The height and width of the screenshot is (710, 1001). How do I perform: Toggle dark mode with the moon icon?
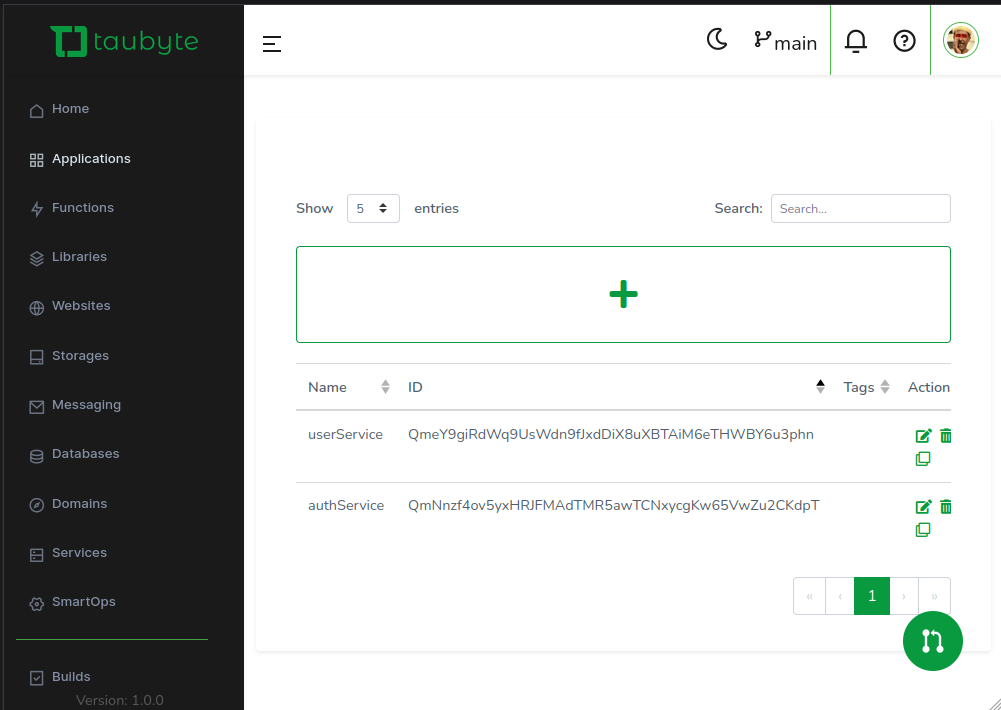tap(717, 40)
